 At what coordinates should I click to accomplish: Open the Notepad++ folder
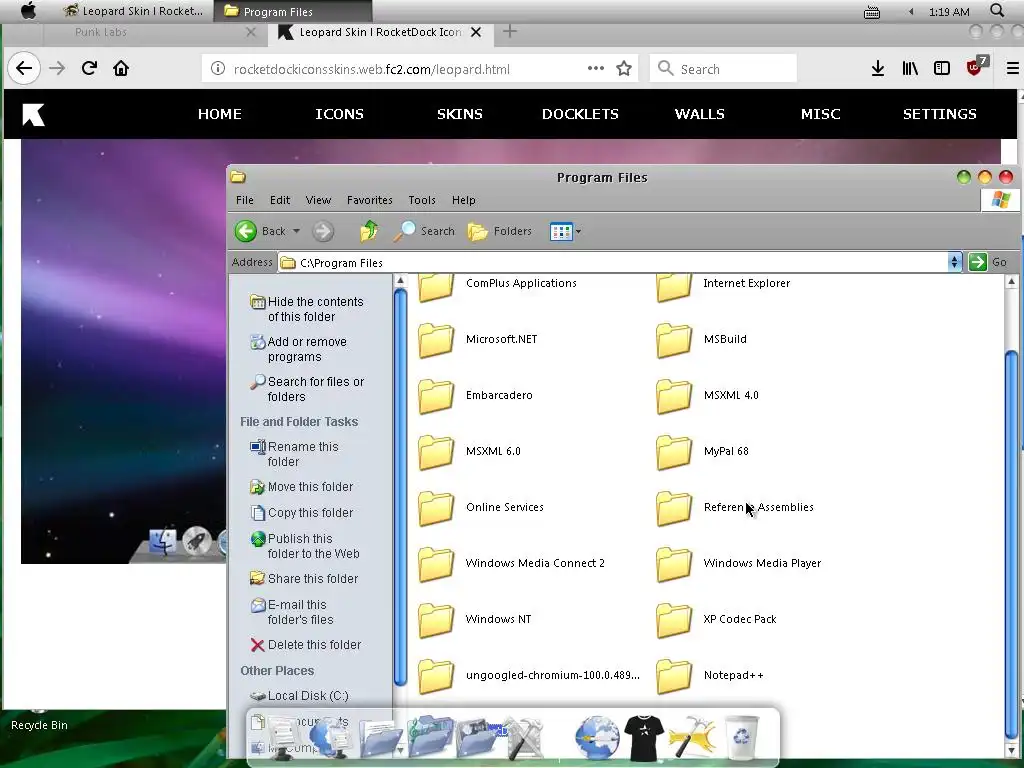pyautogui.click(x=710, y=675)
